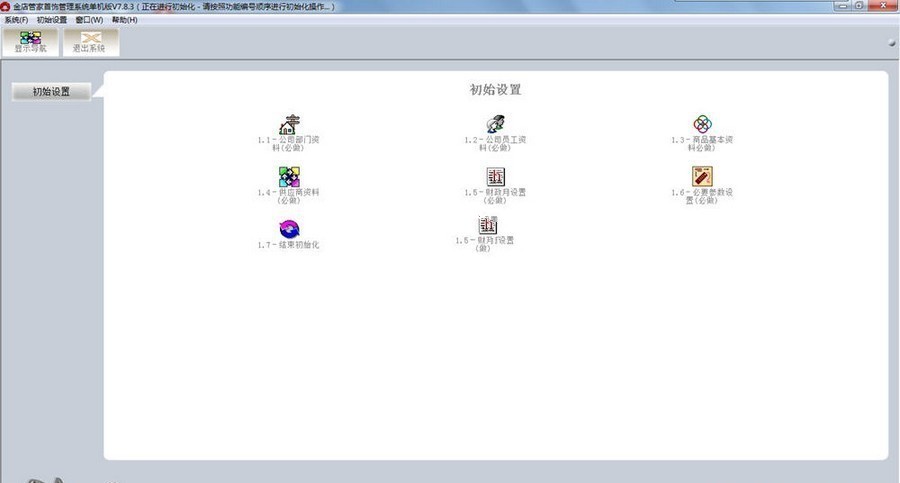Viewport: 900px width, 483px height.
Task: Minimize the application window
Action: [x=843, y=5]
